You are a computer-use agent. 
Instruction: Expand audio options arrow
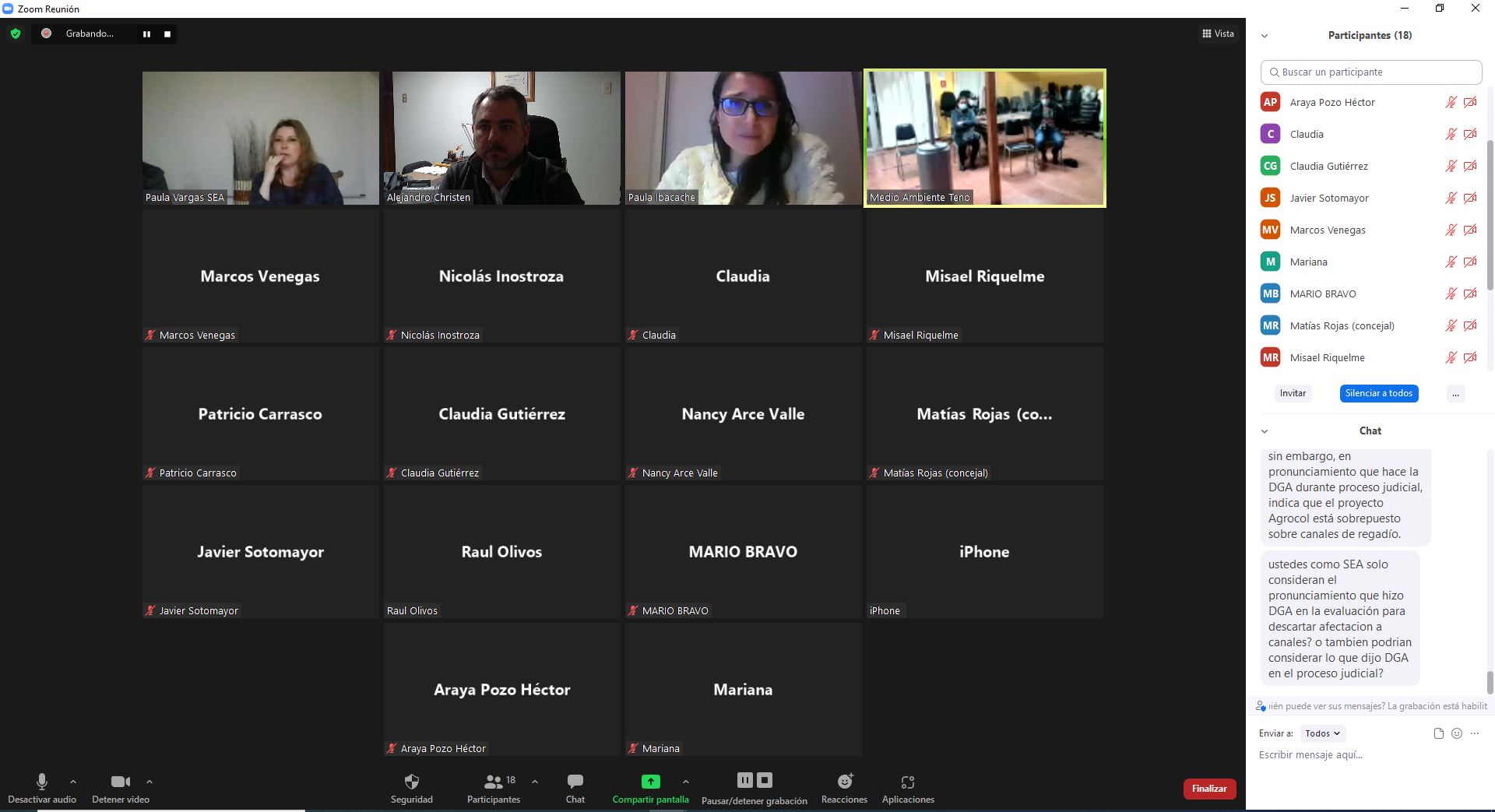coord(73,782)
